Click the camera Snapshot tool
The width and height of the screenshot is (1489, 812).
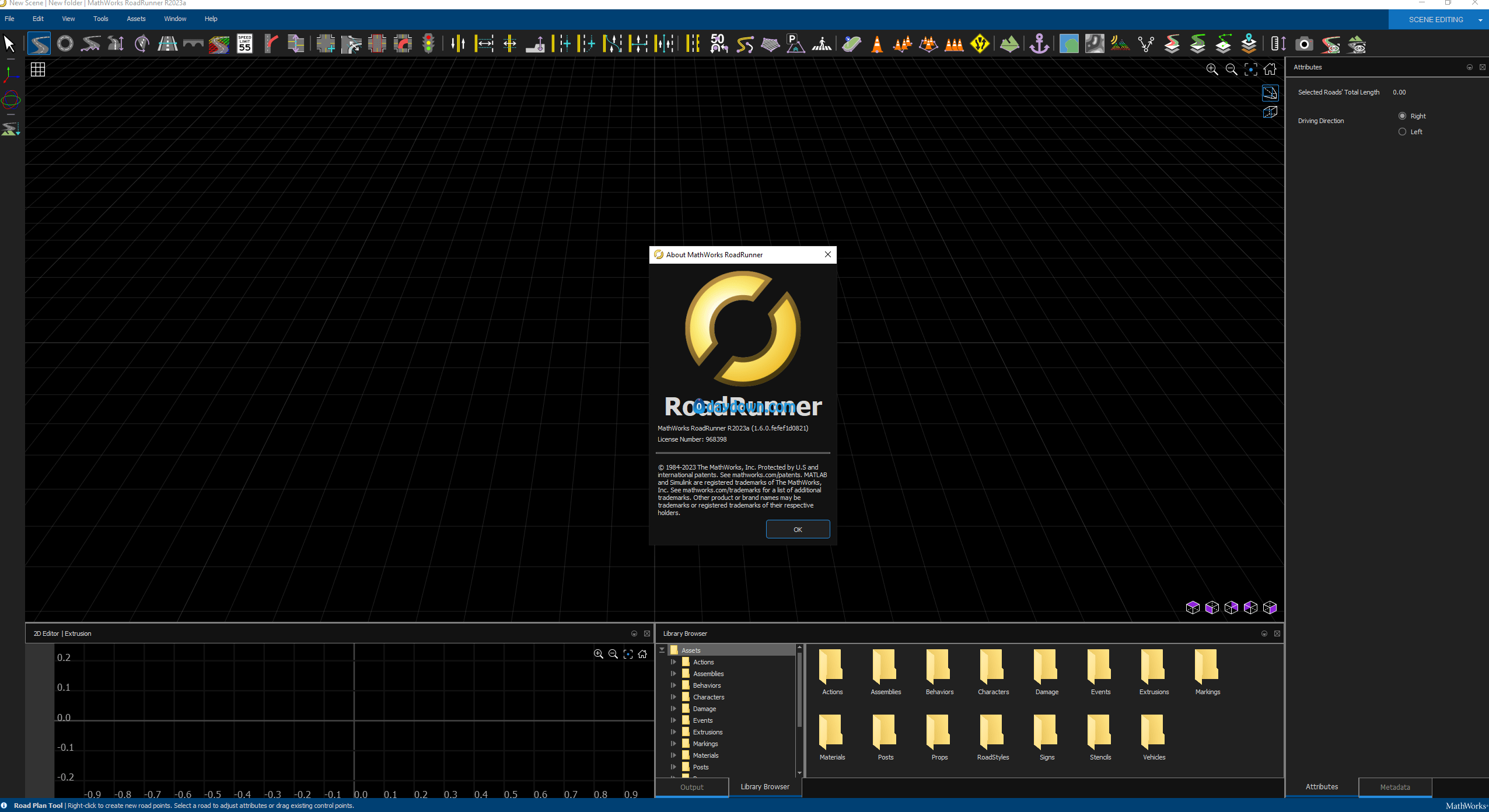point(1304,44)
